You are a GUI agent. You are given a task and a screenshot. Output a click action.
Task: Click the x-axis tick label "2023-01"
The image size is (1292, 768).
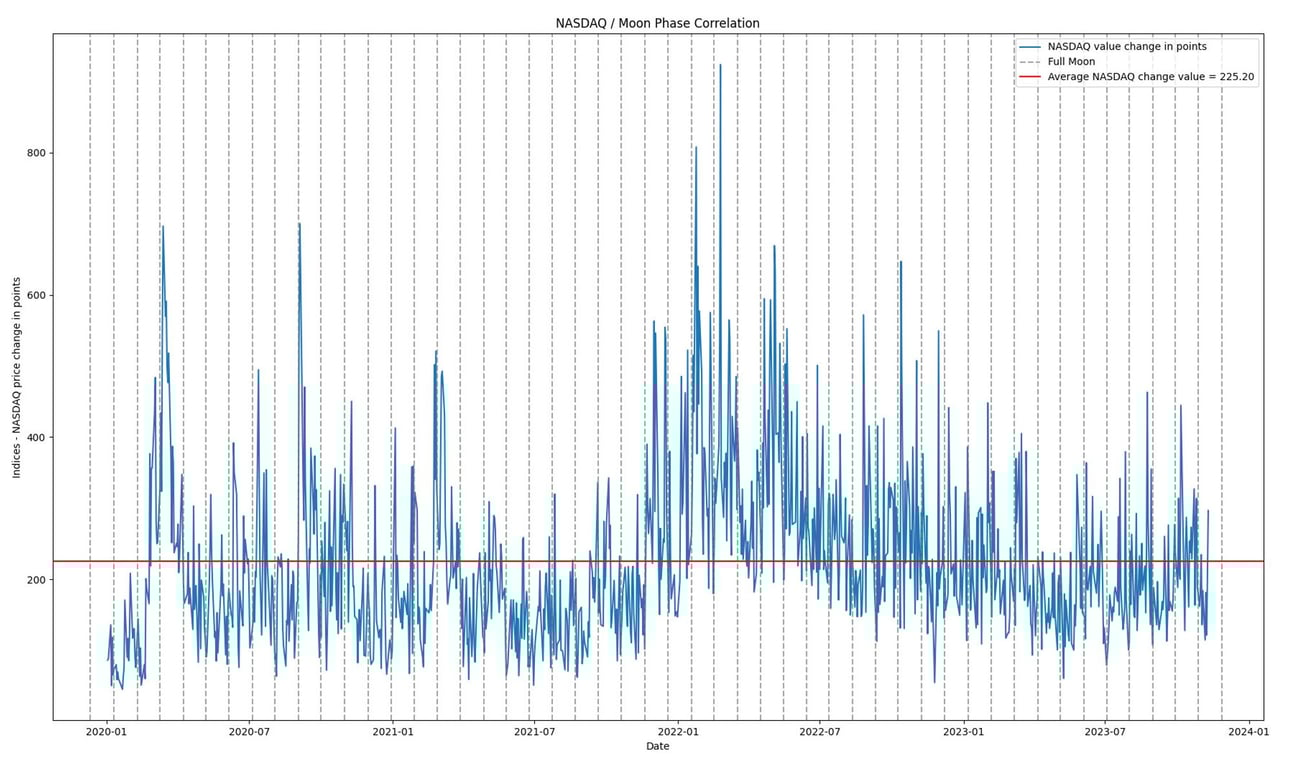(965, 731)
